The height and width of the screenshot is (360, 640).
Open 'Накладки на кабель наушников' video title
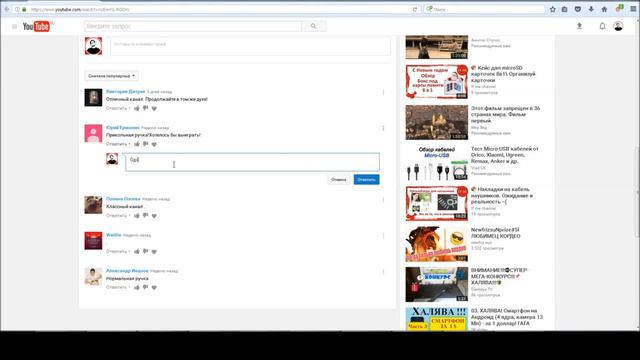pos(502,196)
